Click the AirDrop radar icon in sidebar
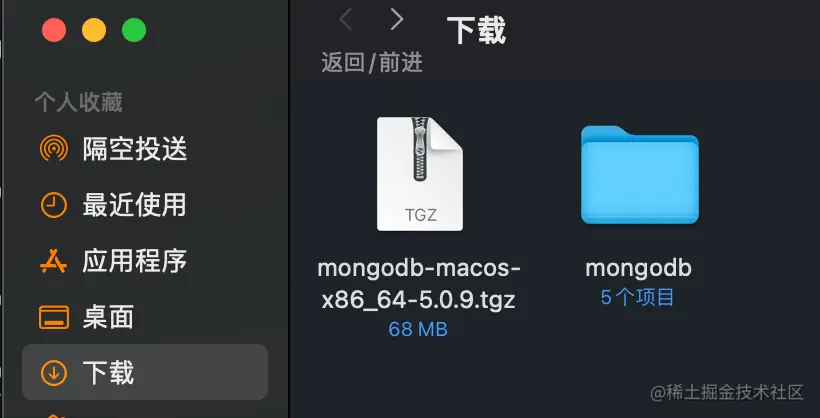 (x=53, y=149)
